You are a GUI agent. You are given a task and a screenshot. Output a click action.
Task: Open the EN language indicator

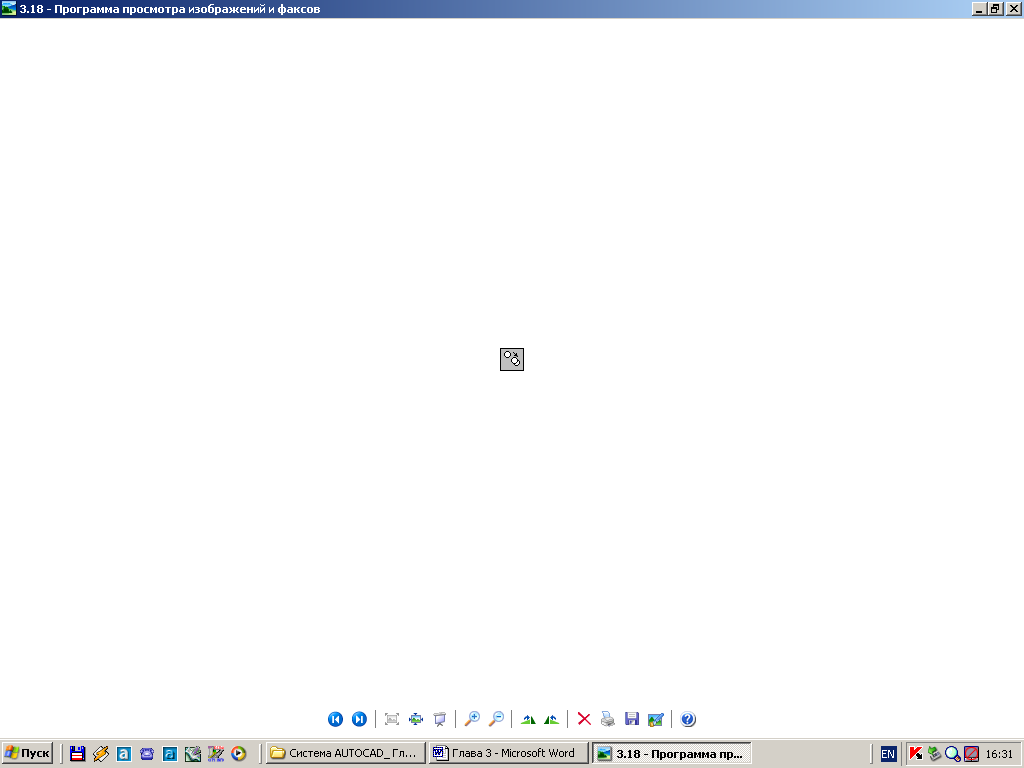tap(888, 754)
